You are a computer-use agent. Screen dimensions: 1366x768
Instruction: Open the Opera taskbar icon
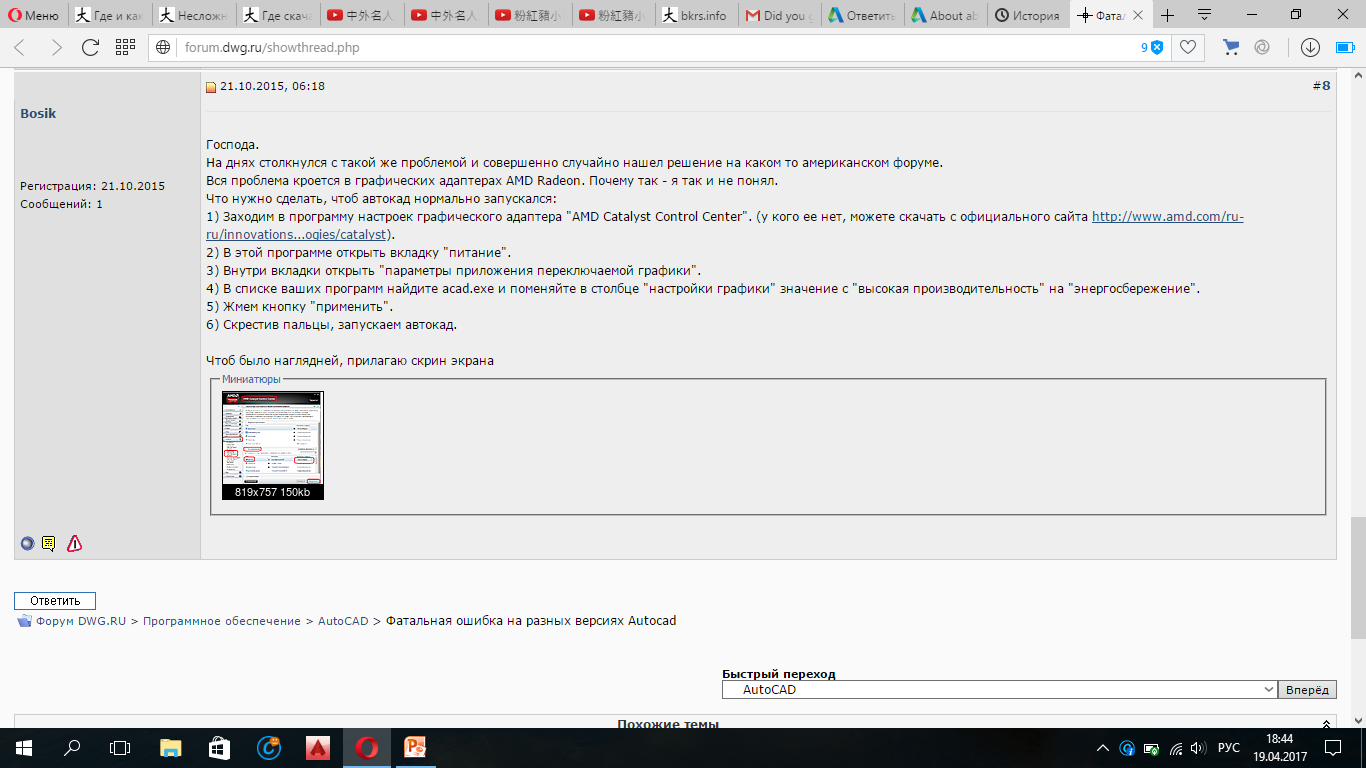366,748
